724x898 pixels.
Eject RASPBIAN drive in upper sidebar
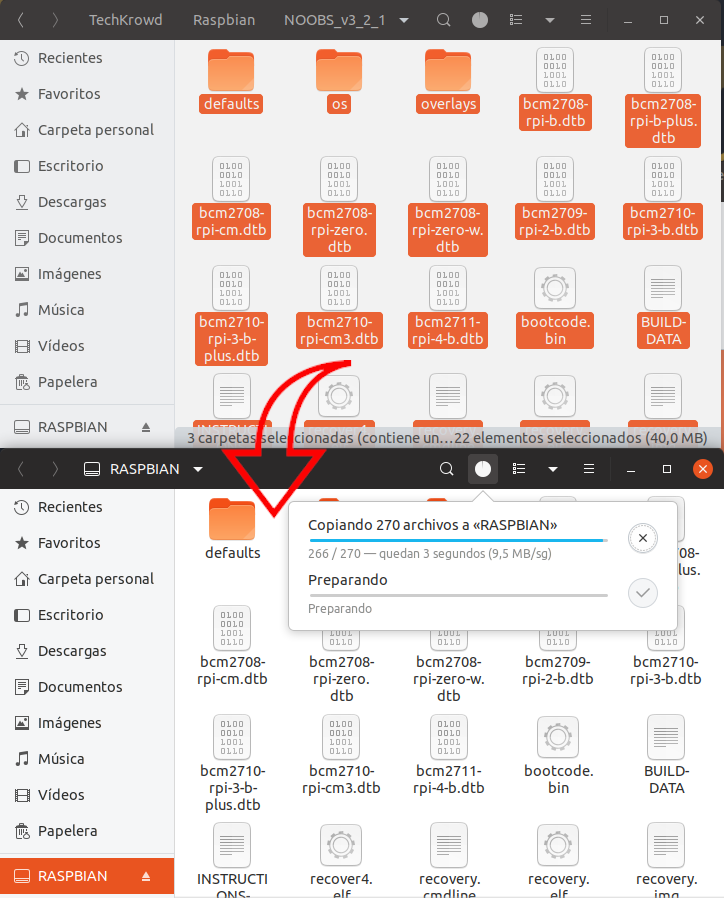(146, 427)
